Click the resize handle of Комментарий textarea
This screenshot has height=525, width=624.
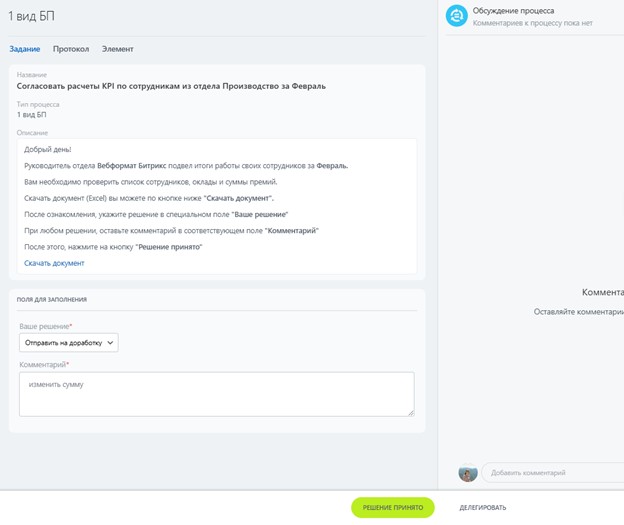pos(409,411)
